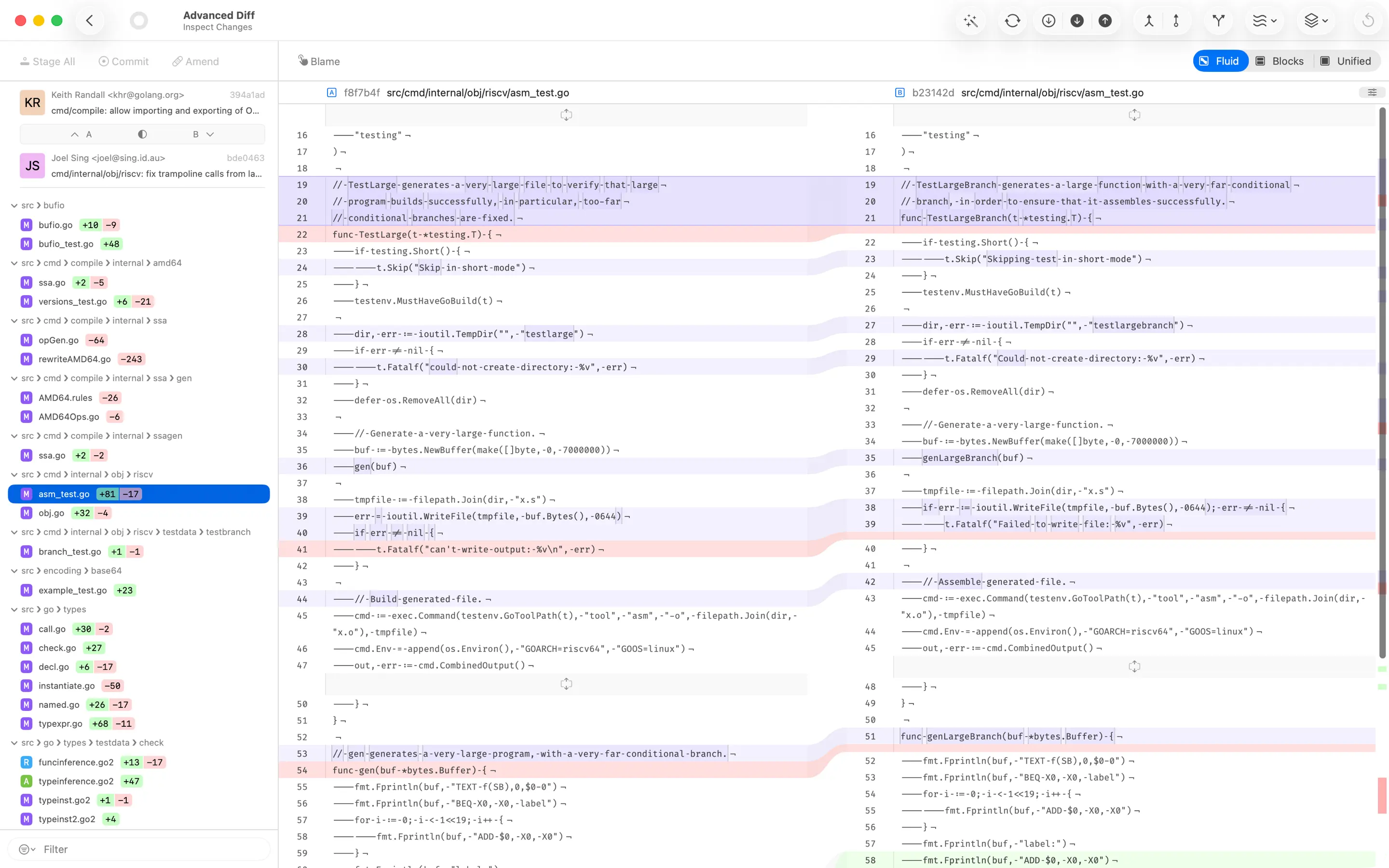
Task: Open diff options sliders icon
Action: click(x=1372, y=93)
